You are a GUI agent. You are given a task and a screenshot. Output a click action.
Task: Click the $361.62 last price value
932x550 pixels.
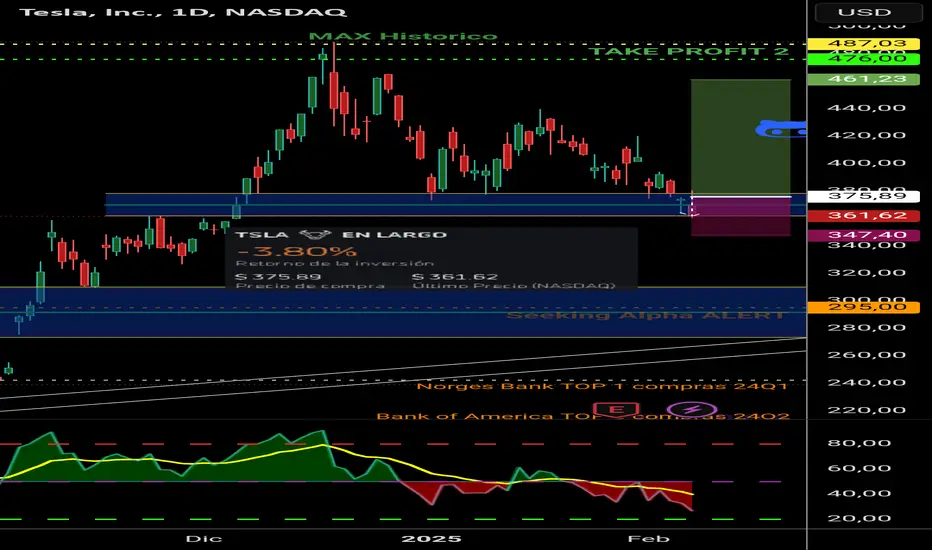[x=455, y=276]
